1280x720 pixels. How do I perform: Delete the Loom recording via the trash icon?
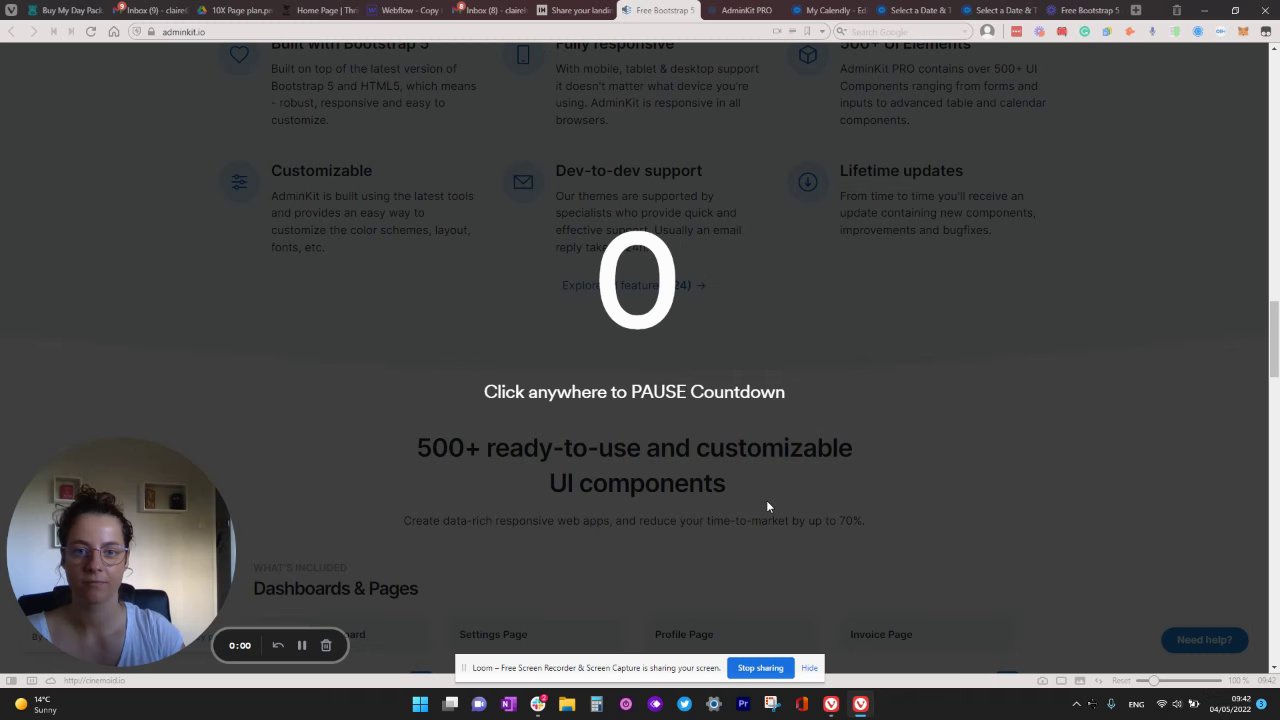click(x=326, y=646)
